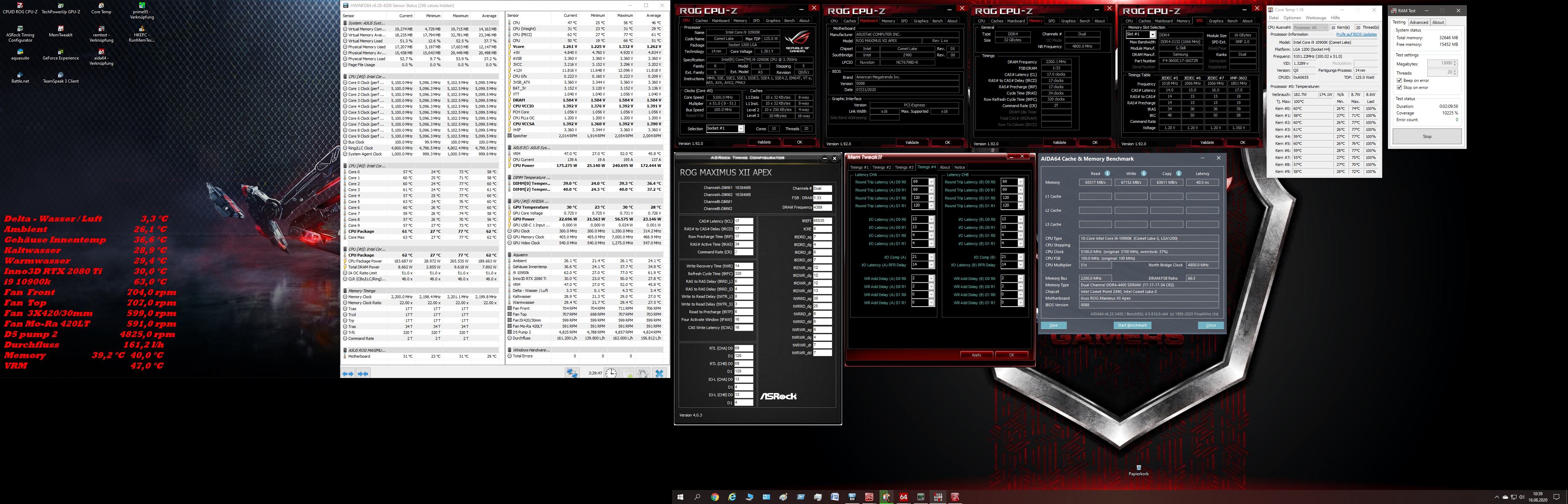The width and height of the screenshot is (1568, 504).
Task: Toggle the Beep on error checkbox
Action: click(1399, 80)
